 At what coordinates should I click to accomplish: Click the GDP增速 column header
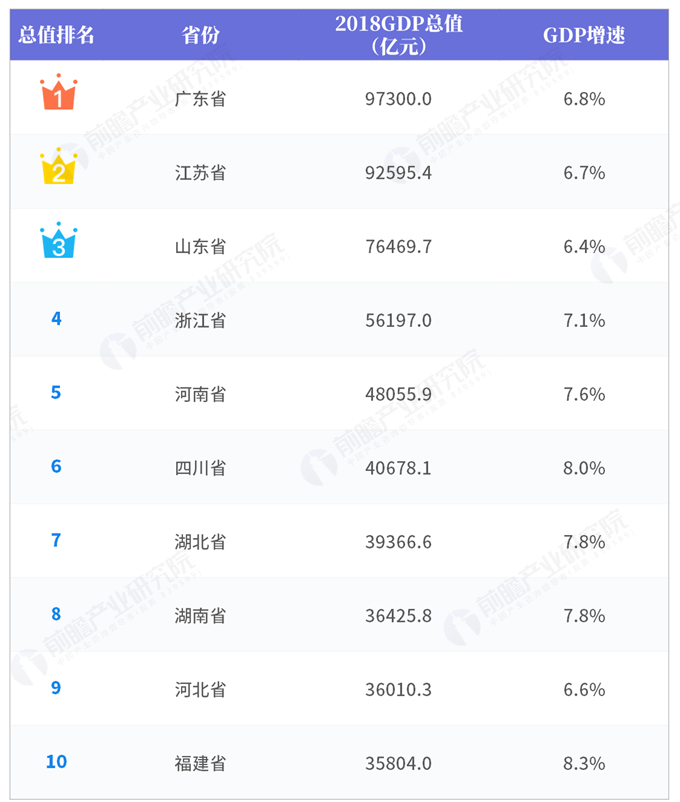tap(584, 35)
